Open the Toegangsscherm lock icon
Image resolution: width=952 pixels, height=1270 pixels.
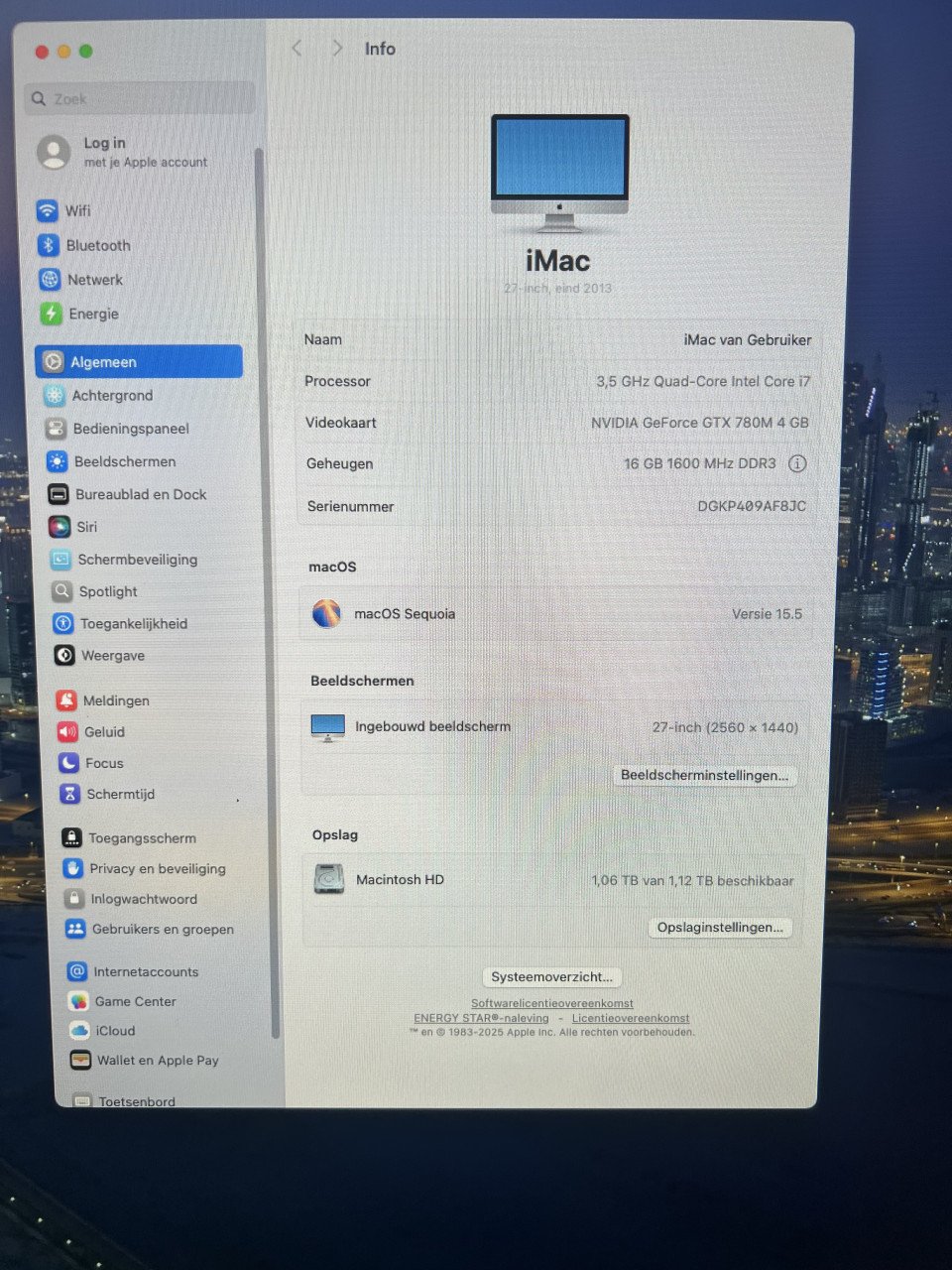71,838
